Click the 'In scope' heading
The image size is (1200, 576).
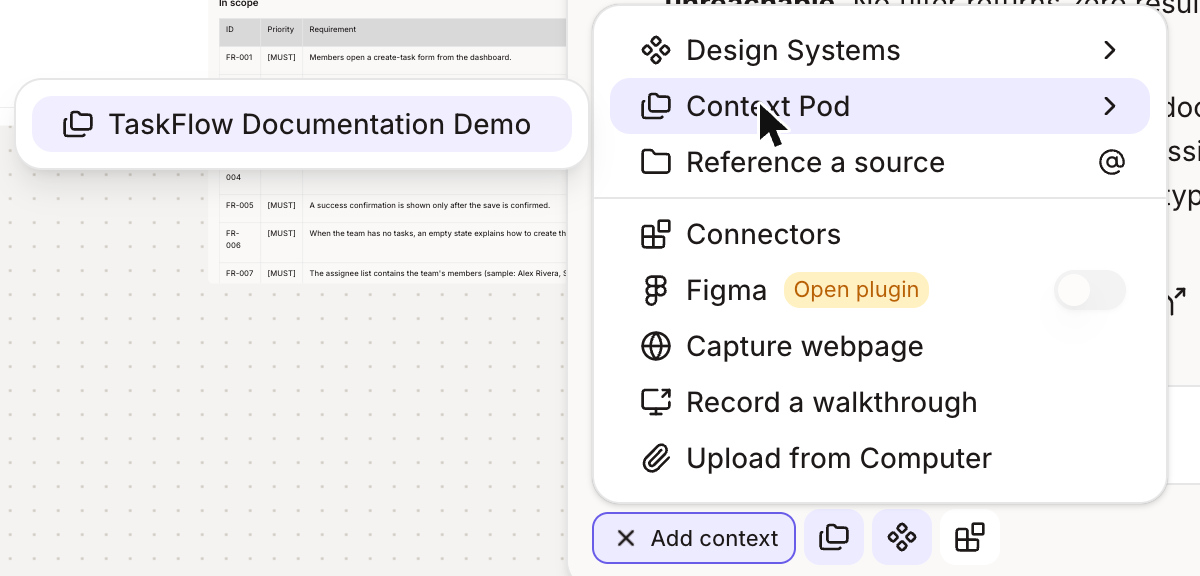(x=239, y=4)
